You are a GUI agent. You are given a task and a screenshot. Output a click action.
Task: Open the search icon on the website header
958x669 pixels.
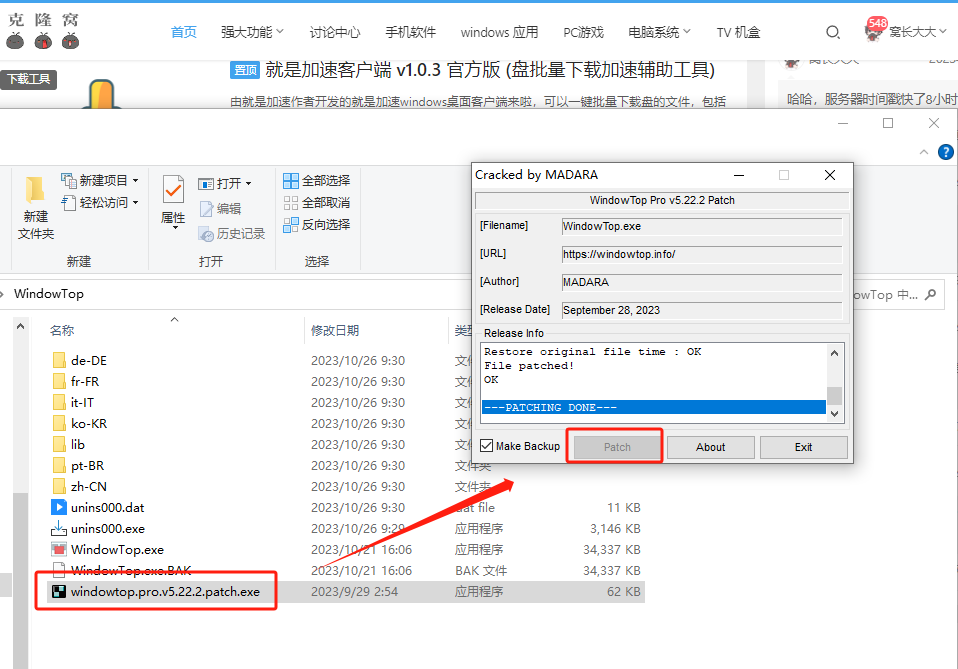coord(833,32)
